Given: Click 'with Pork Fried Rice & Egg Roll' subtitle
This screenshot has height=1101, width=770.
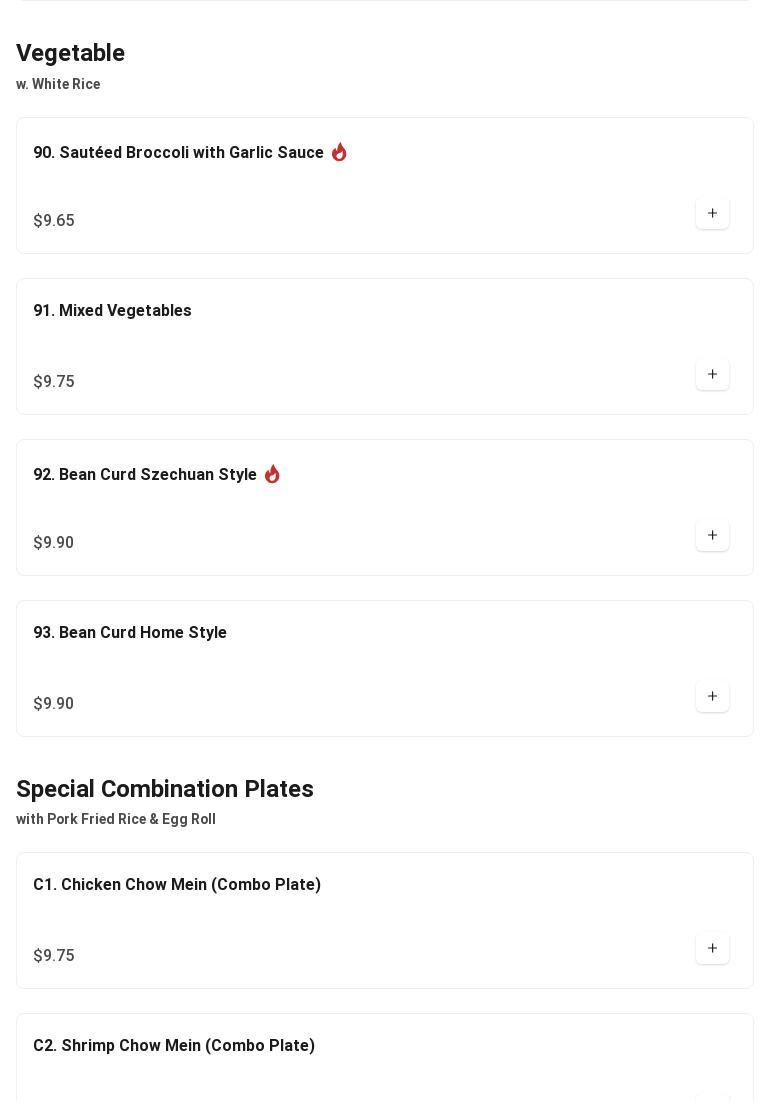Looking at the screenshot, I should click(x=116, y=819).
